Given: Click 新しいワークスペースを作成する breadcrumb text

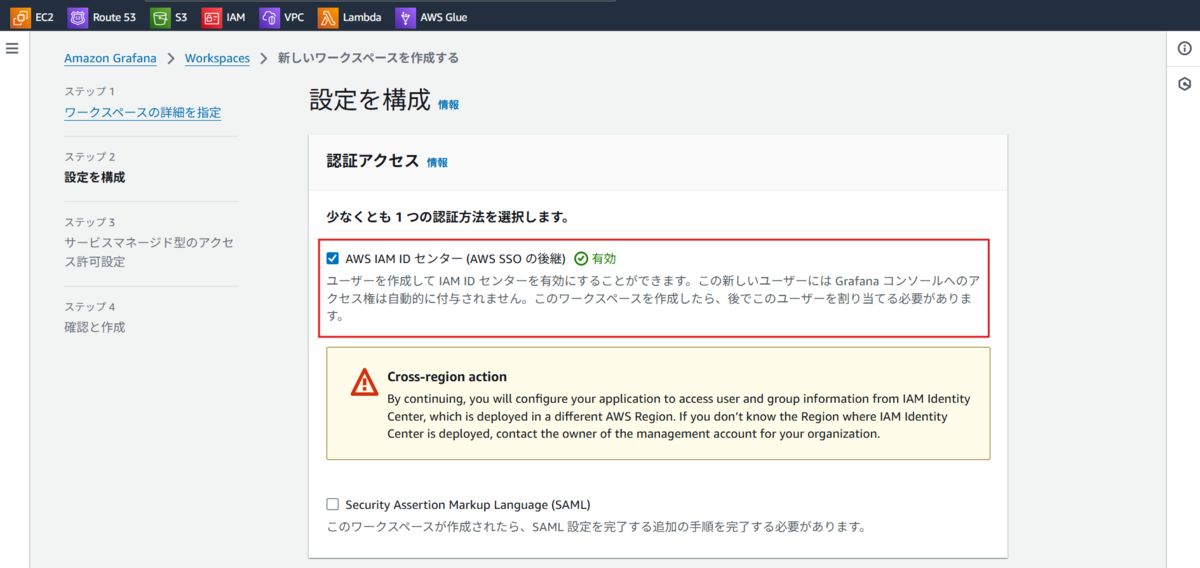Looking at the screenshot, I should pyautogui.click(x=368, y=58).
